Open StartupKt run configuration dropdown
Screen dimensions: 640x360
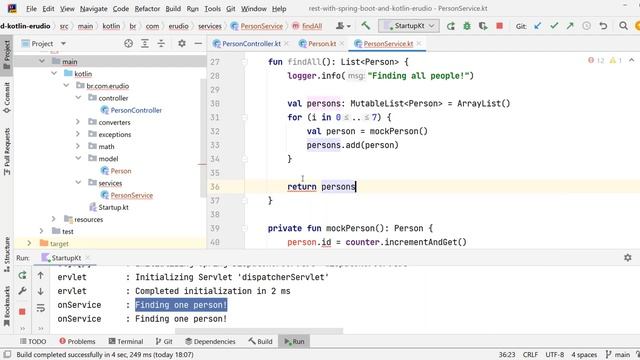coord(409,26)
